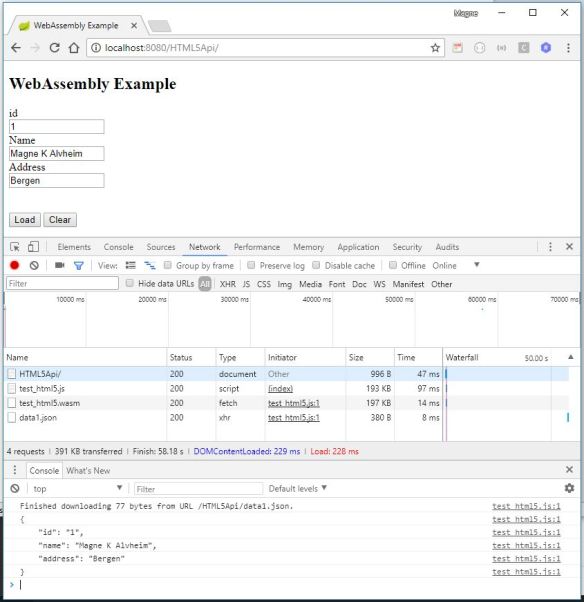Bookmark this page with the star icon

tap(435, 48)
